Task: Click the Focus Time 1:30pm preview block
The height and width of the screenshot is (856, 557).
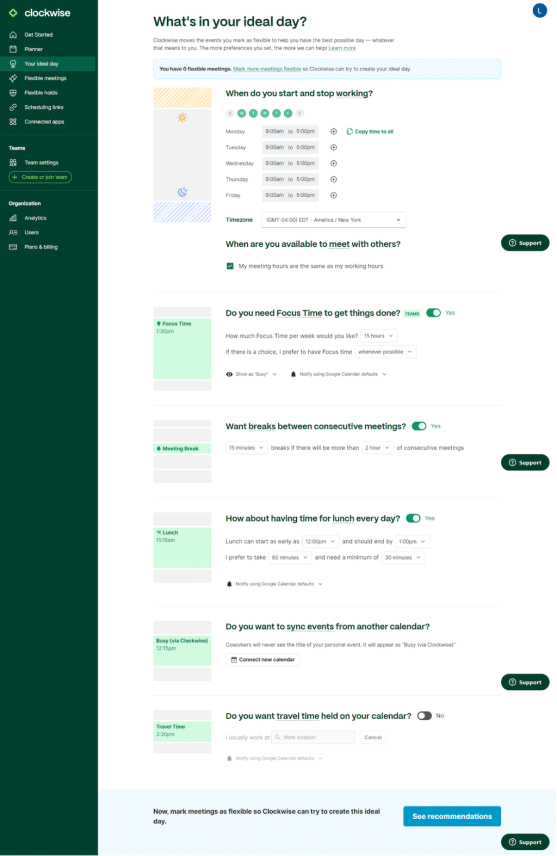Action: pyautogui.click(x=182, y=349)
